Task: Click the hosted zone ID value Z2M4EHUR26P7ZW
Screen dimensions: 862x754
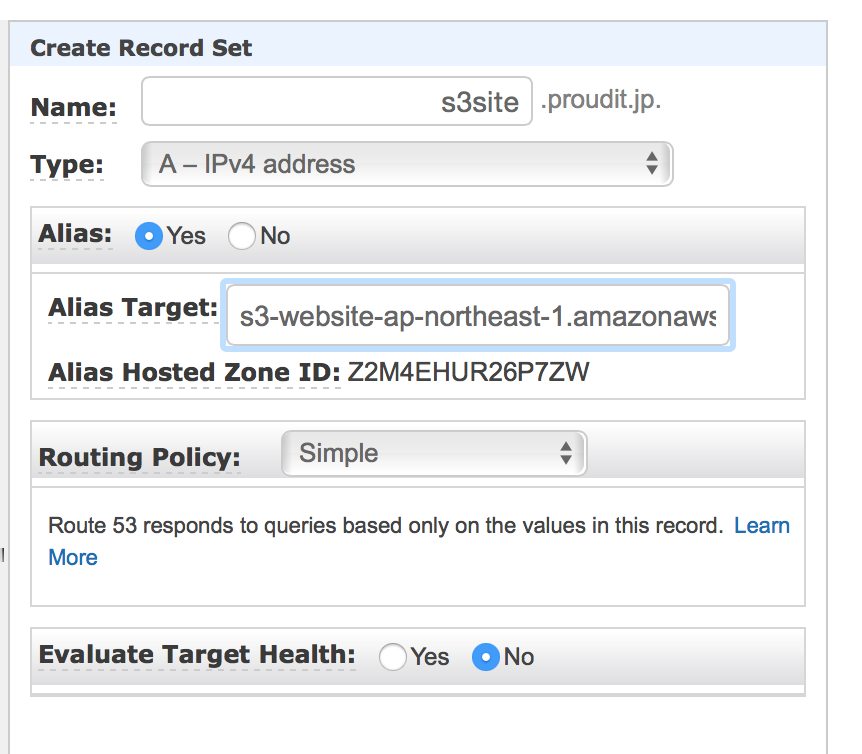Action: pyautogui.click(x=468, y=373)
